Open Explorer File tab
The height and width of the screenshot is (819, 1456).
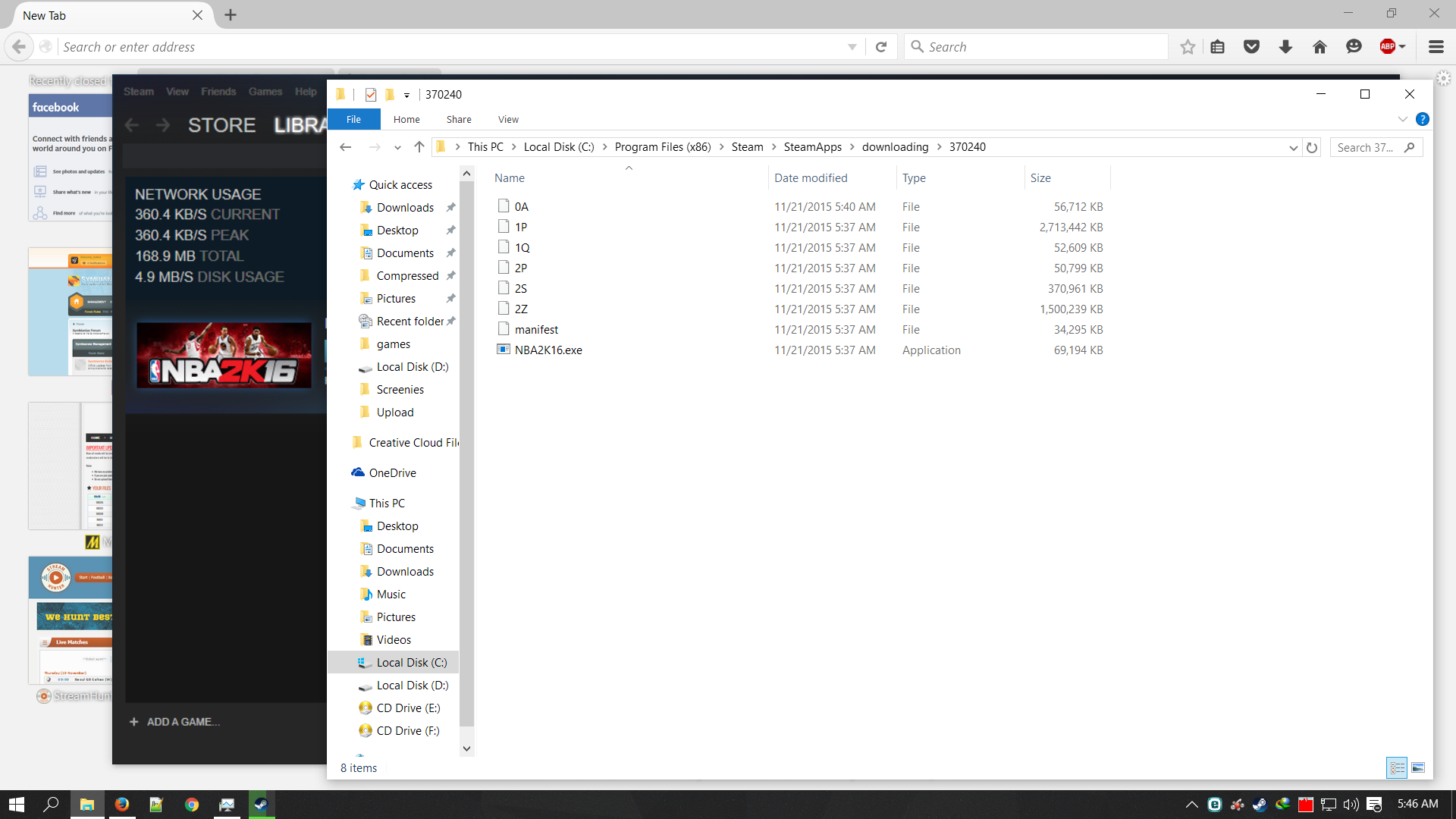353,119
